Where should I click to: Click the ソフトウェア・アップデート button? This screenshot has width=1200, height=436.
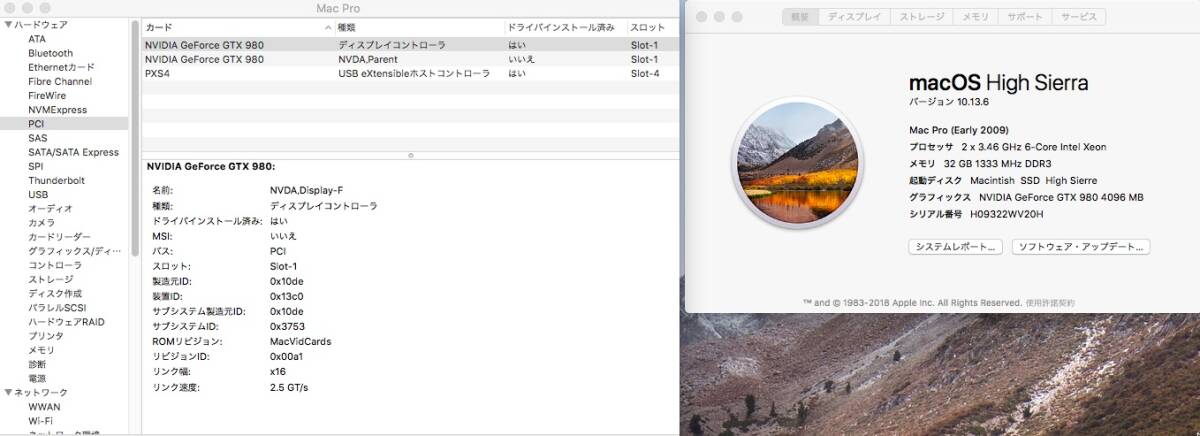click(1081, 246)
